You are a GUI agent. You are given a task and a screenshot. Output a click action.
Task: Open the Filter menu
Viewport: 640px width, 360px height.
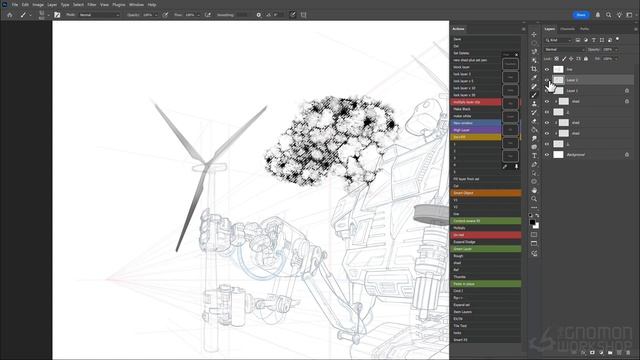click(x=92, y=4)
